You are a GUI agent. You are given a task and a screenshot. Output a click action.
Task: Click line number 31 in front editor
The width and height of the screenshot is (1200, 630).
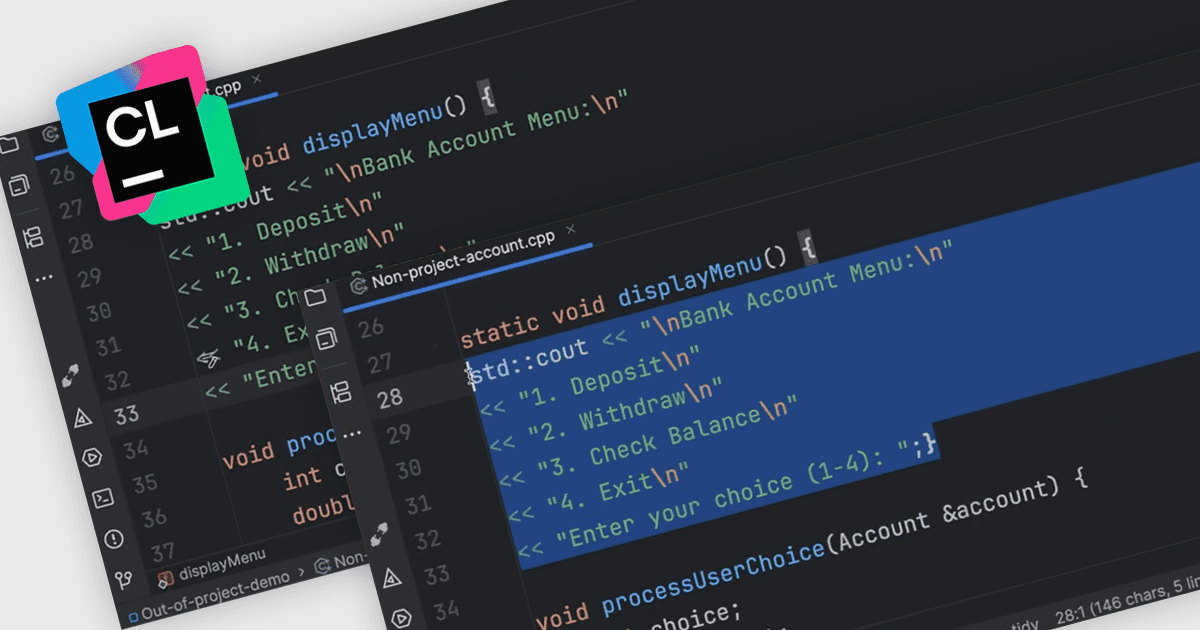[418, 505]
